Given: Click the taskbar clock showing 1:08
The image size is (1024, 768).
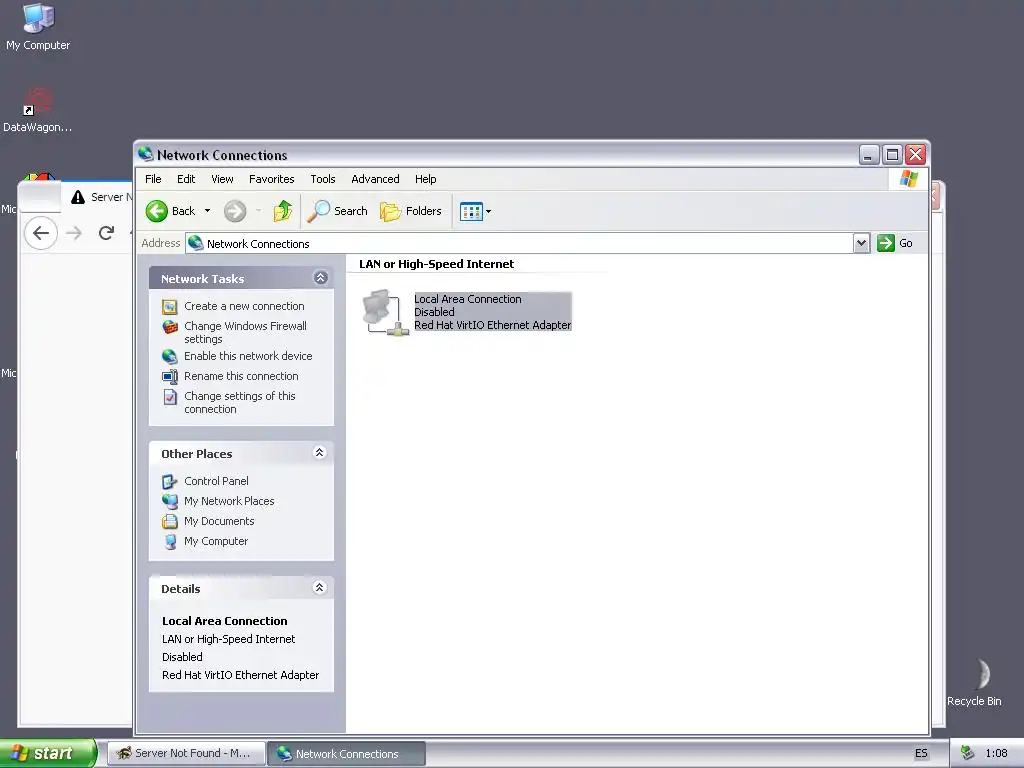Looking at the screenshot, I should pyautogui.click(x=996, y=753).
